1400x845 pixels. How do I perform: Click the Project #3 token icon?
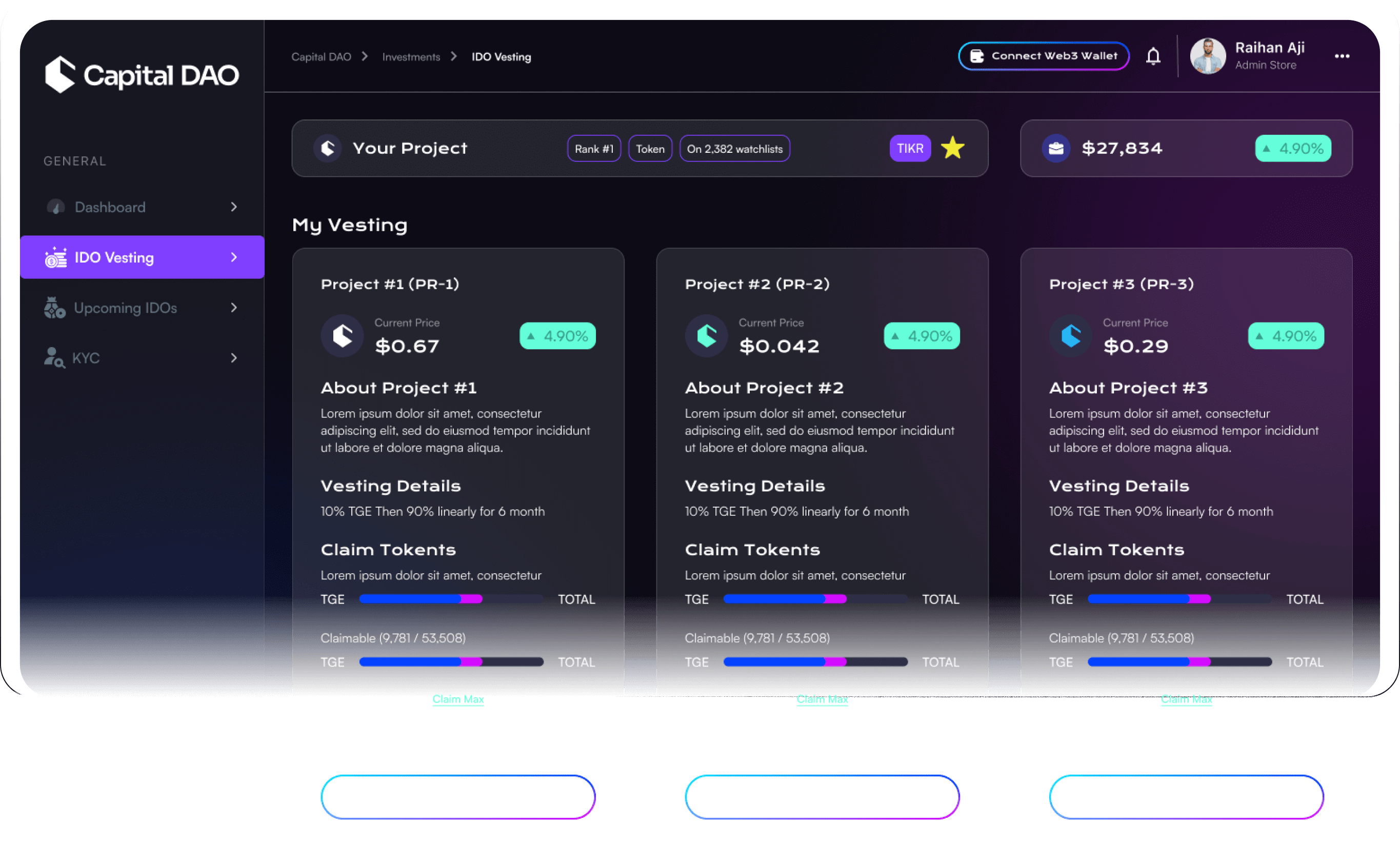point(1071,336)
